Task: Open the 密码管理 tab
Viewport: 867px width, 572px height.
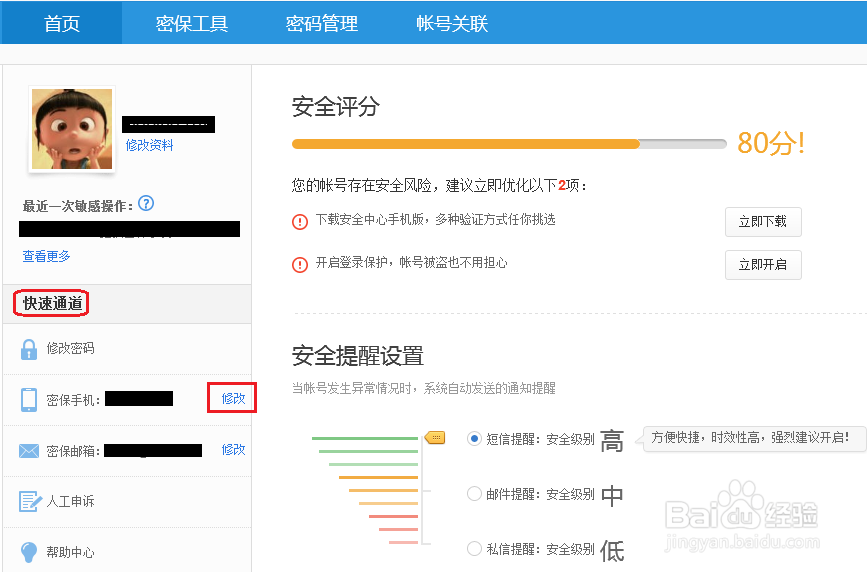Action: 322,24
